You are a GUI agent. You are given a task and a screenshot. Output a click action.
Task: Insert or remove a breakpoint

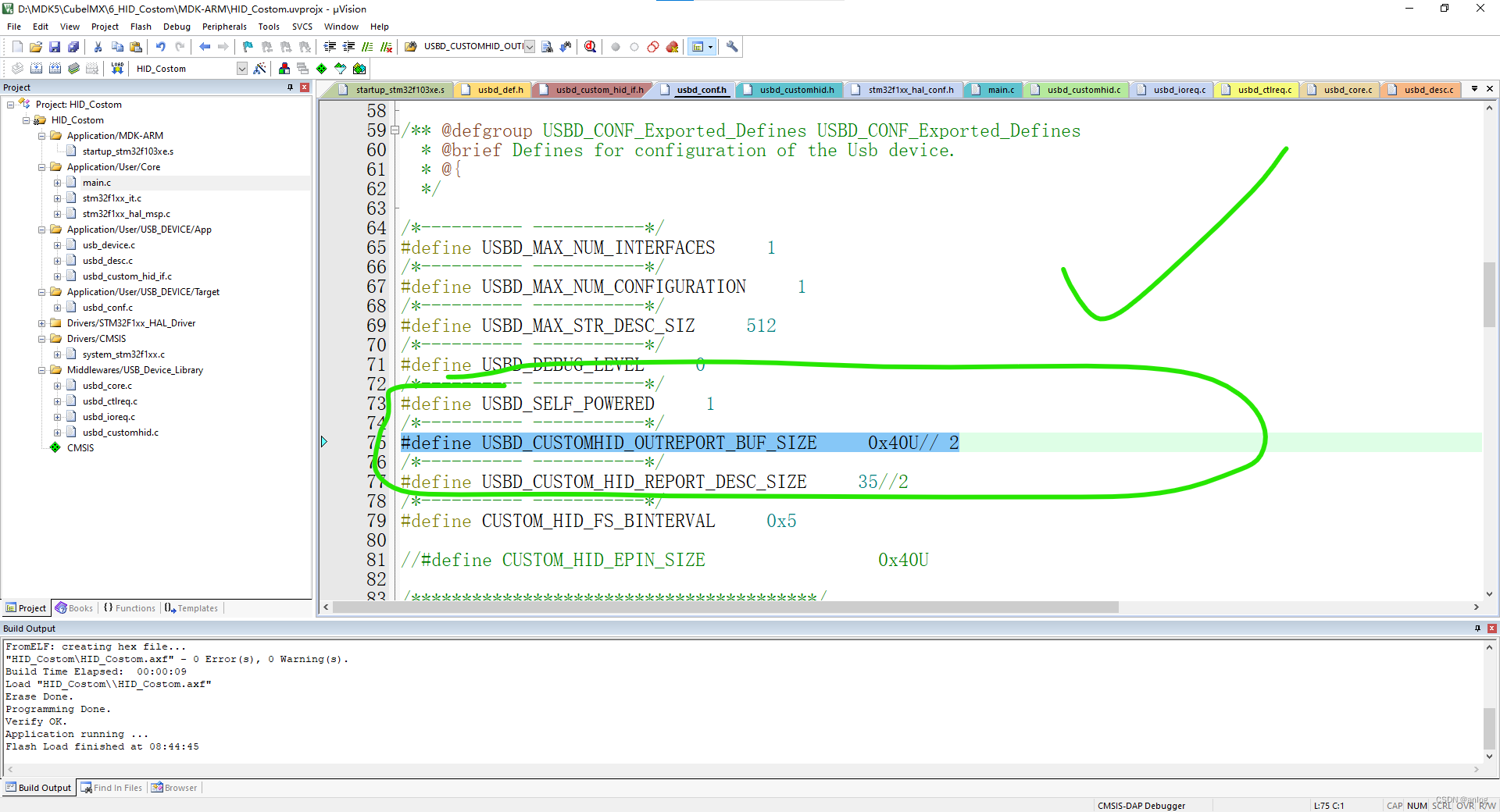(x=616, y=46)
